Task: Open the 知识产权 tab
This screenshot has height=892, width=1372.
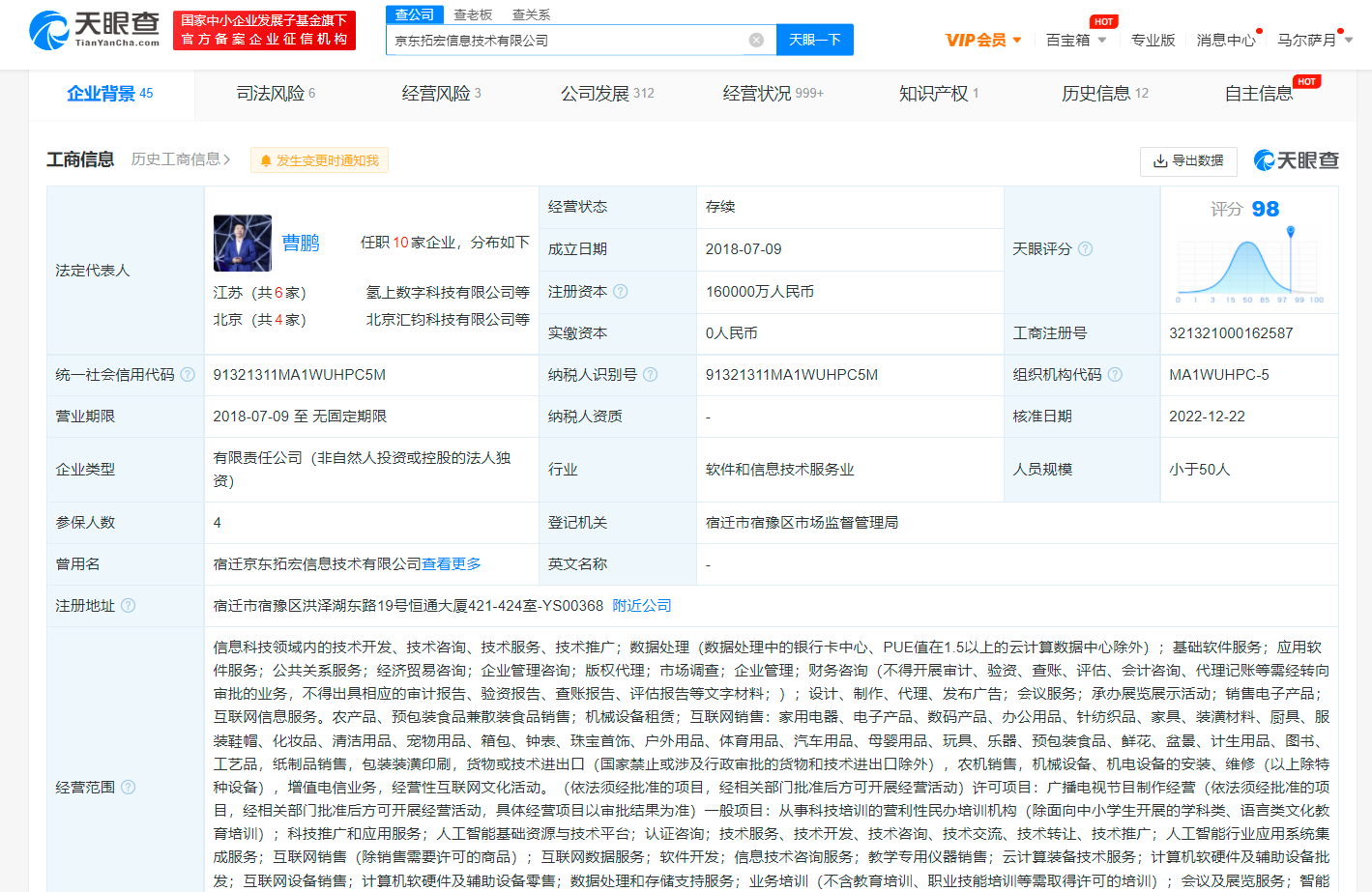Action: click(x=939, y=94)
